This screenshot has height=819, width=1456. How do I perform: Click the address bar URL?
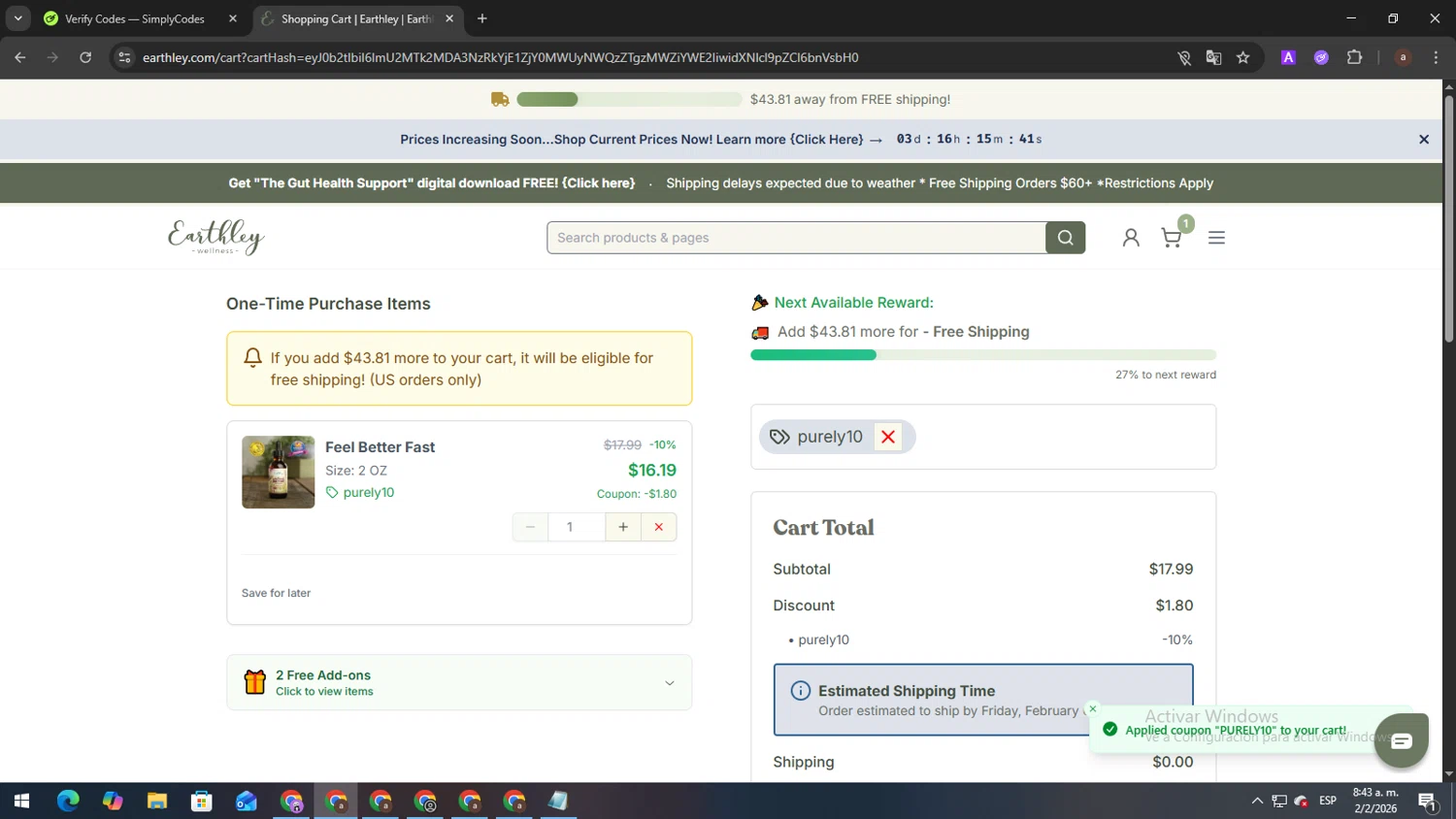coord(500,57)
